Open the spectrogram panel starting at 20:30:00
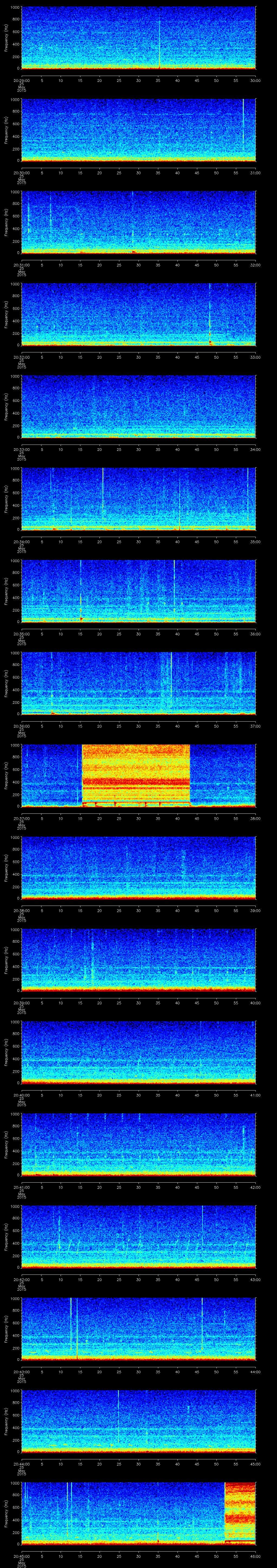This screenshot has width=277, height=1568. click(139, 130)
